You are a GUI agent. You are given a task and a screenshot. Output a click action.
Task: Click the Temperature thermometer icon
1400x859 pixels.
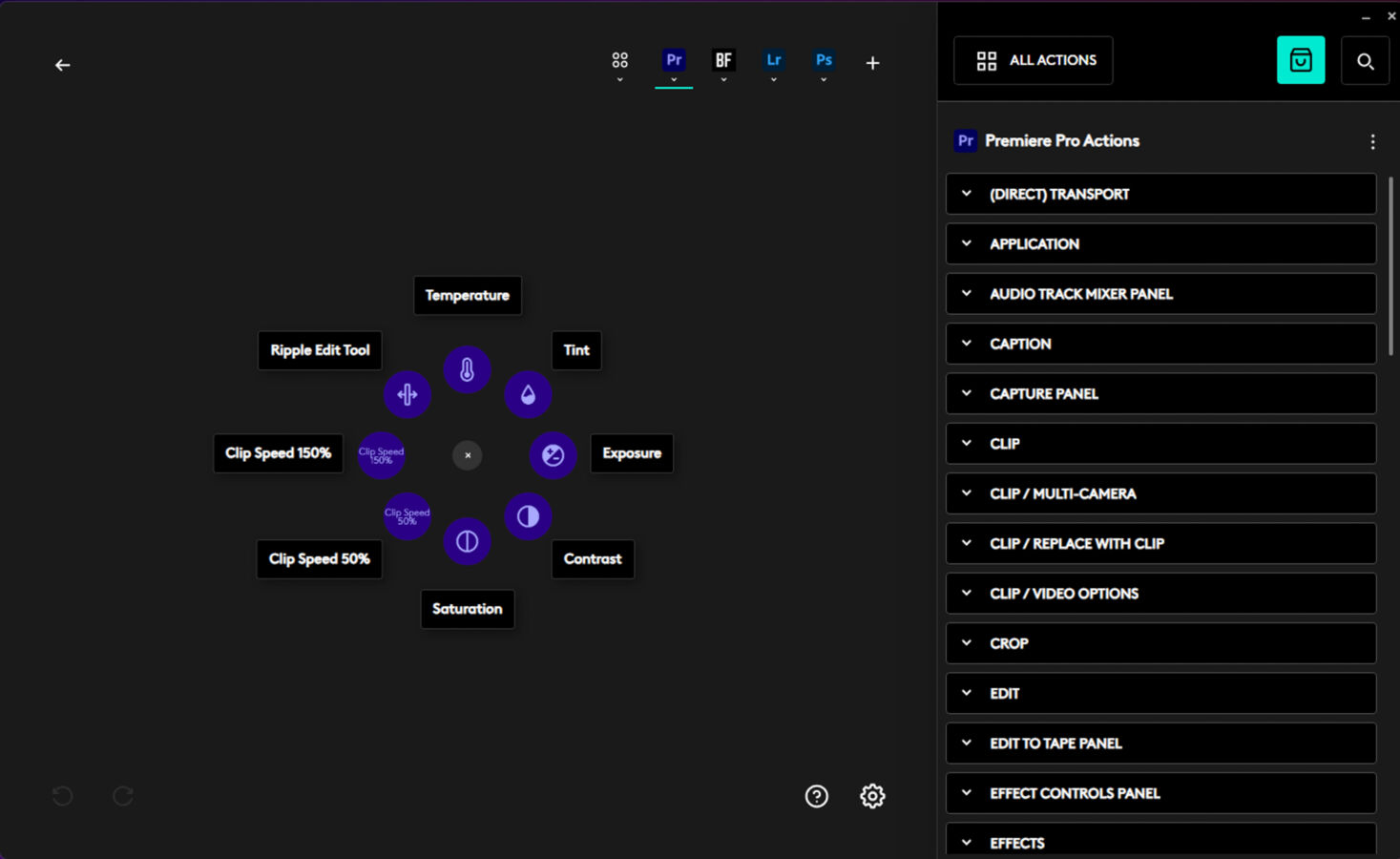[467, 370]
